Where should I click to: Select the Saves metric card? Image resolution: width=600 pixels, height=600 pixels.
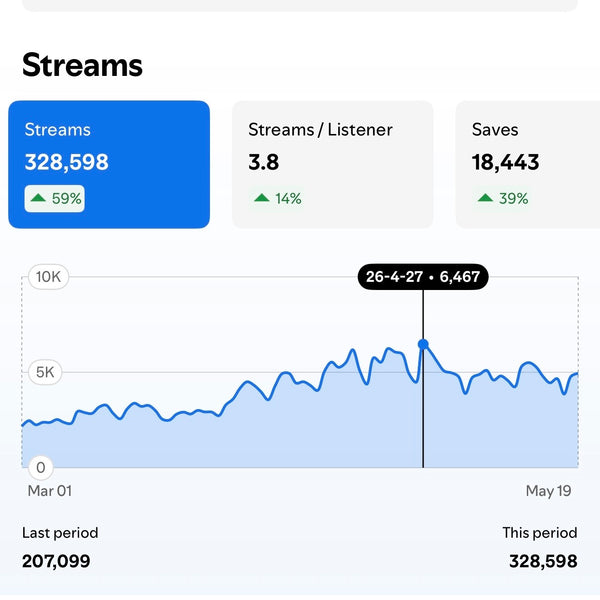point(528,165)
